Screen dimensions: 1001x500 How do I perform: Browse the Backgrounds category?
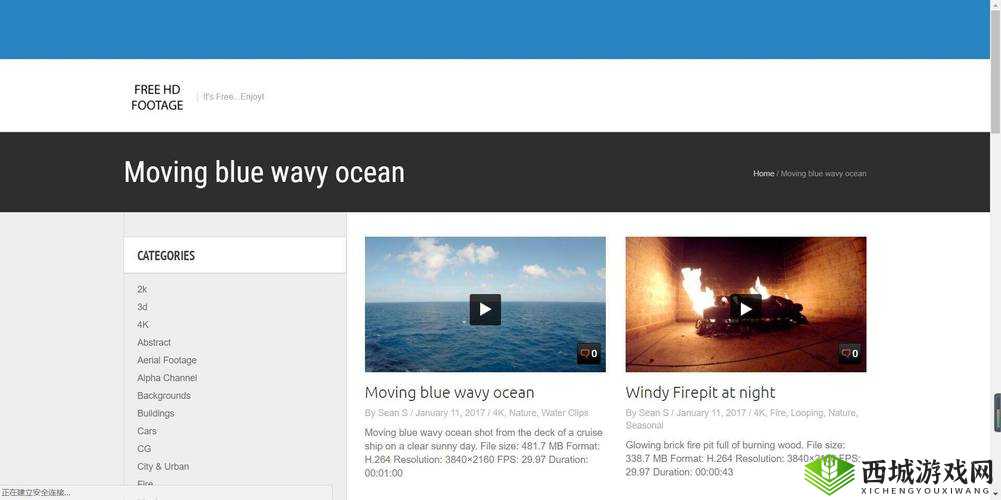[163, 396]
